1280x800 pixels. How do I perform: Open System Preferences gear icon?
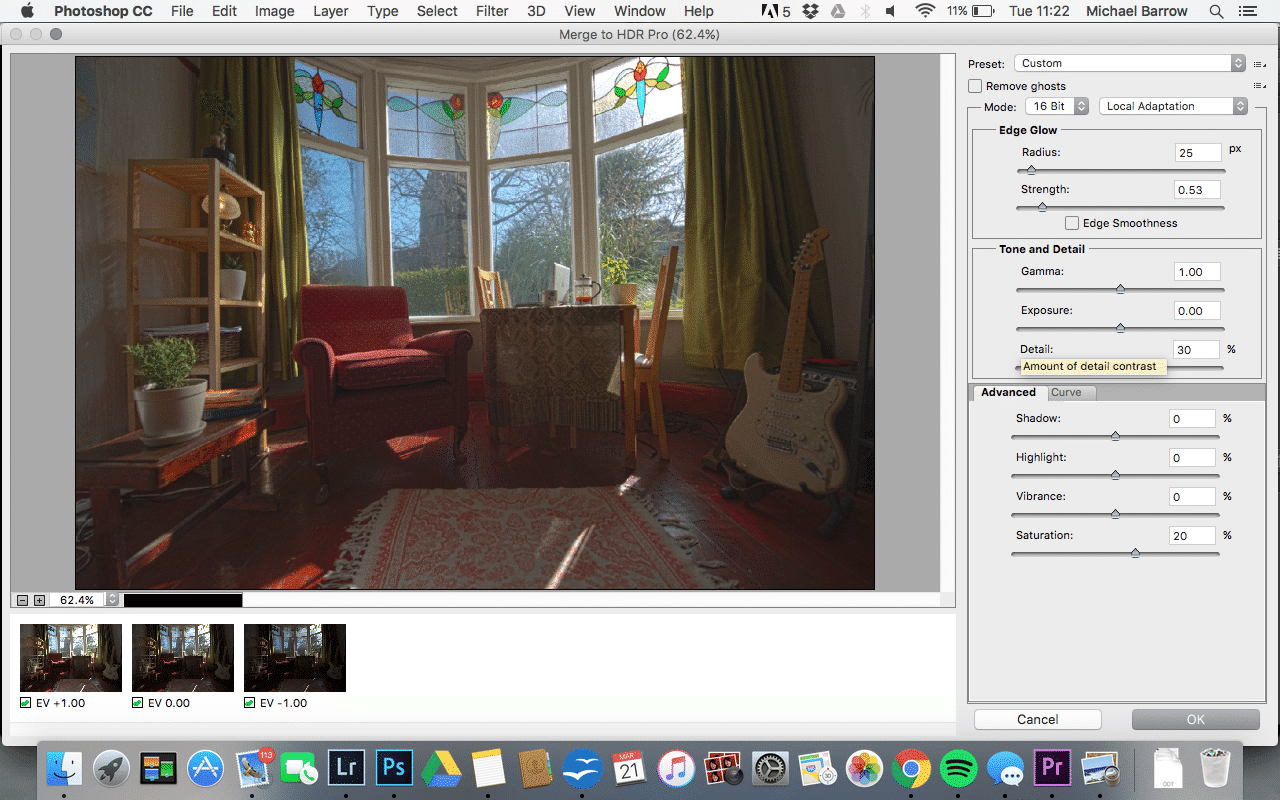(770, 768)
